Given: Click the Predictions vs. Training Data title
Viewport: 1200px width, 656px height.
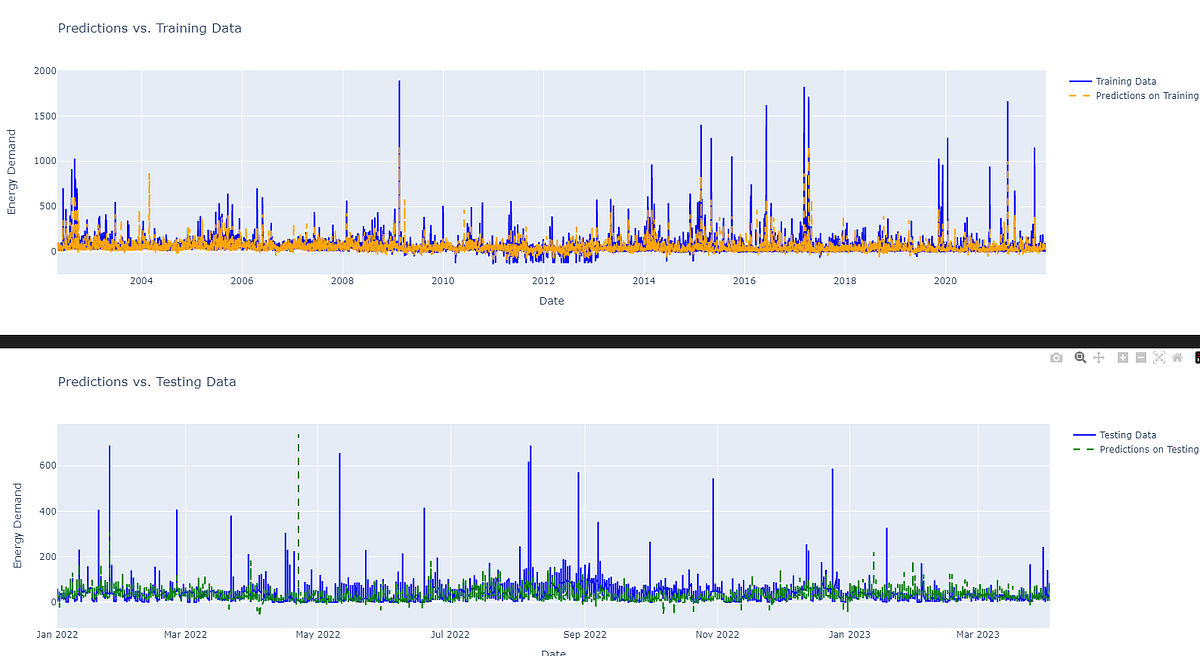Looking at the screenshot, I should (150, 28).
